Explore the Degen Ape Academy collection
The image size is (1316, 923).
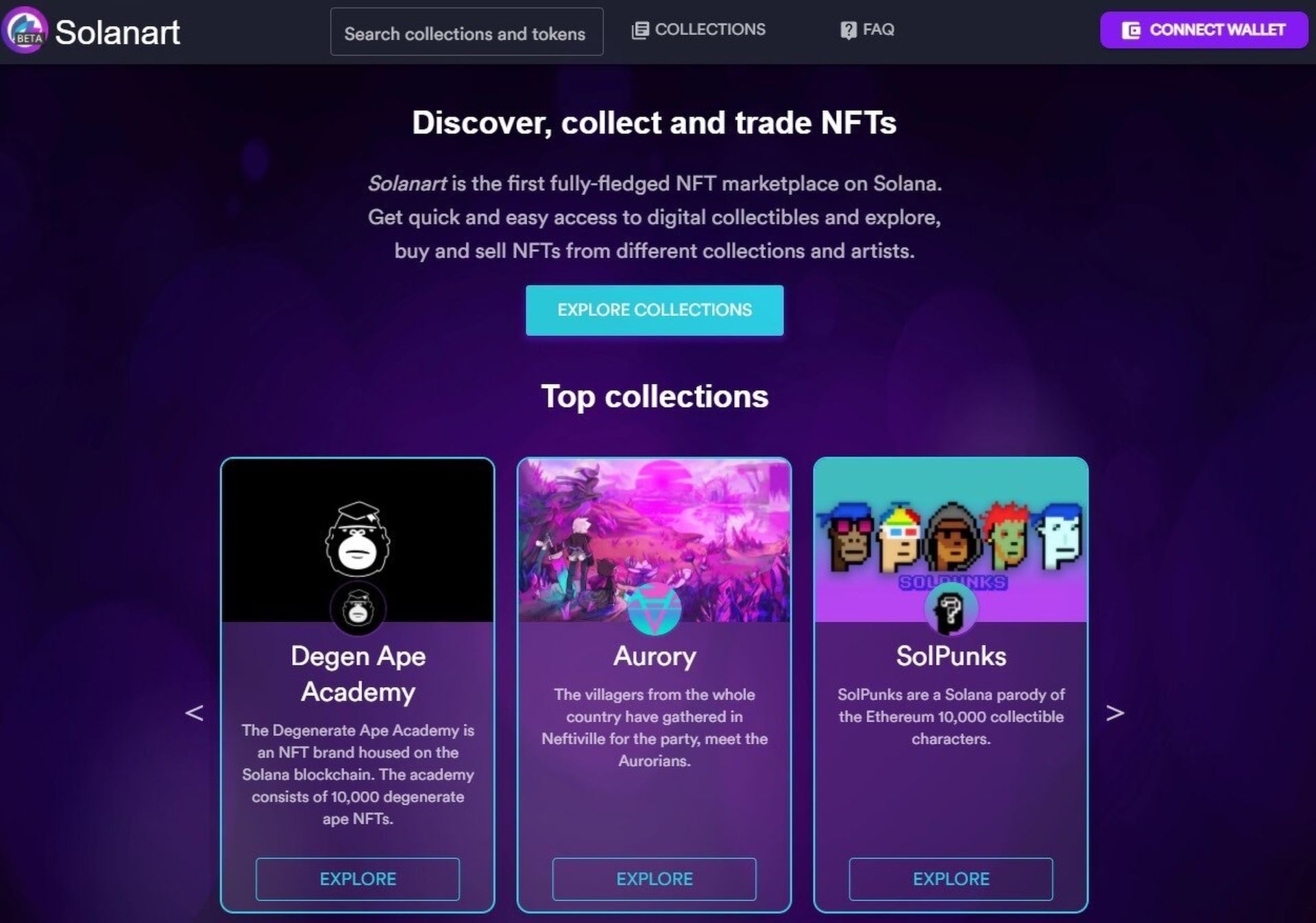358,878
